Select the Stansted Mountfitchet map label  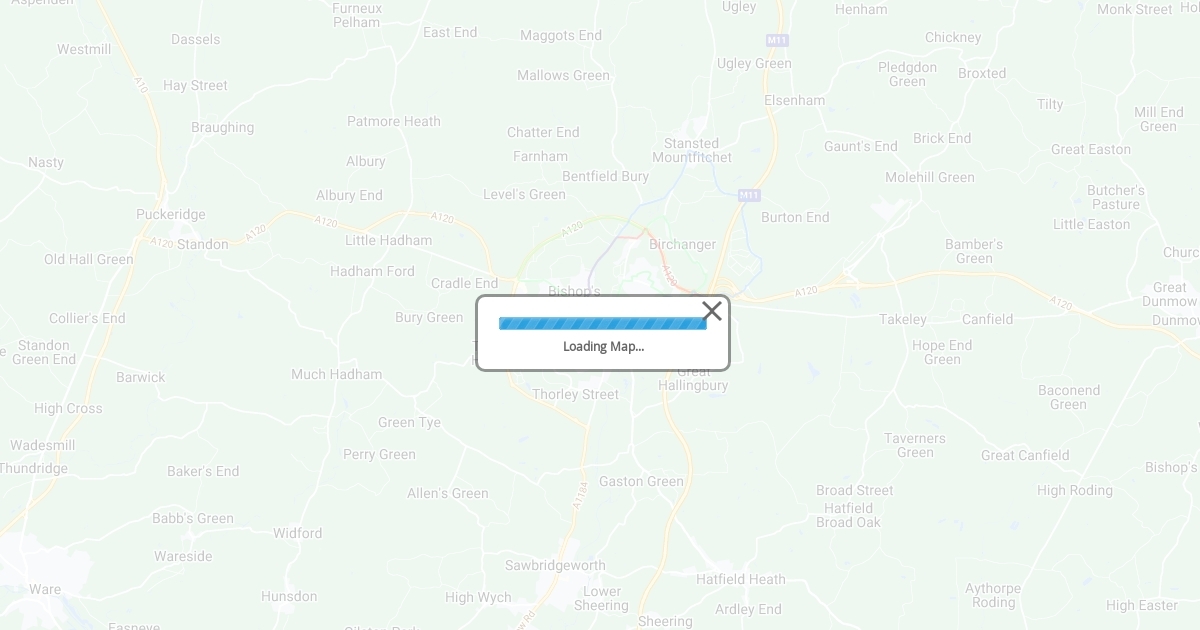[692, 150]
